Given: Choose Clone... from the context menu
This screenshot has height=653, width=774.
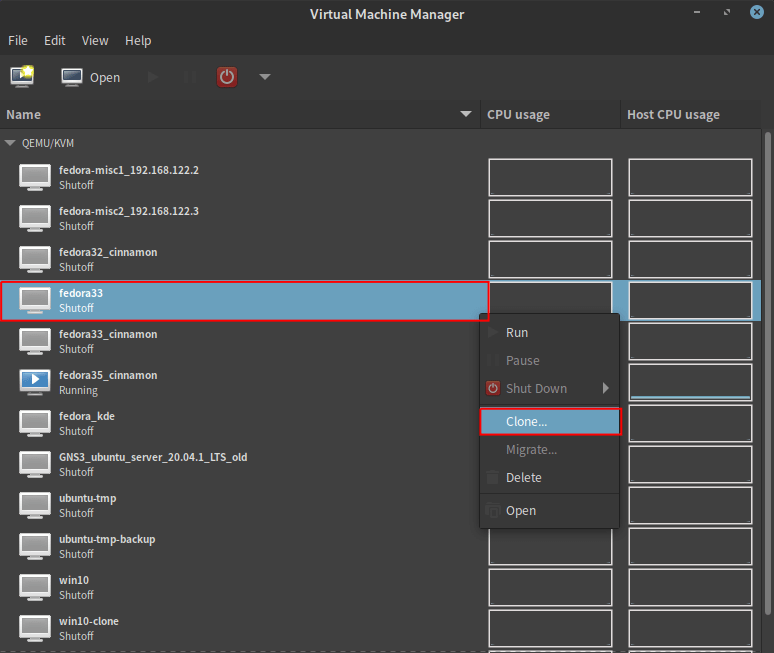Looking at the screenshot, I should pyautogui.click(x=550, y=422).
